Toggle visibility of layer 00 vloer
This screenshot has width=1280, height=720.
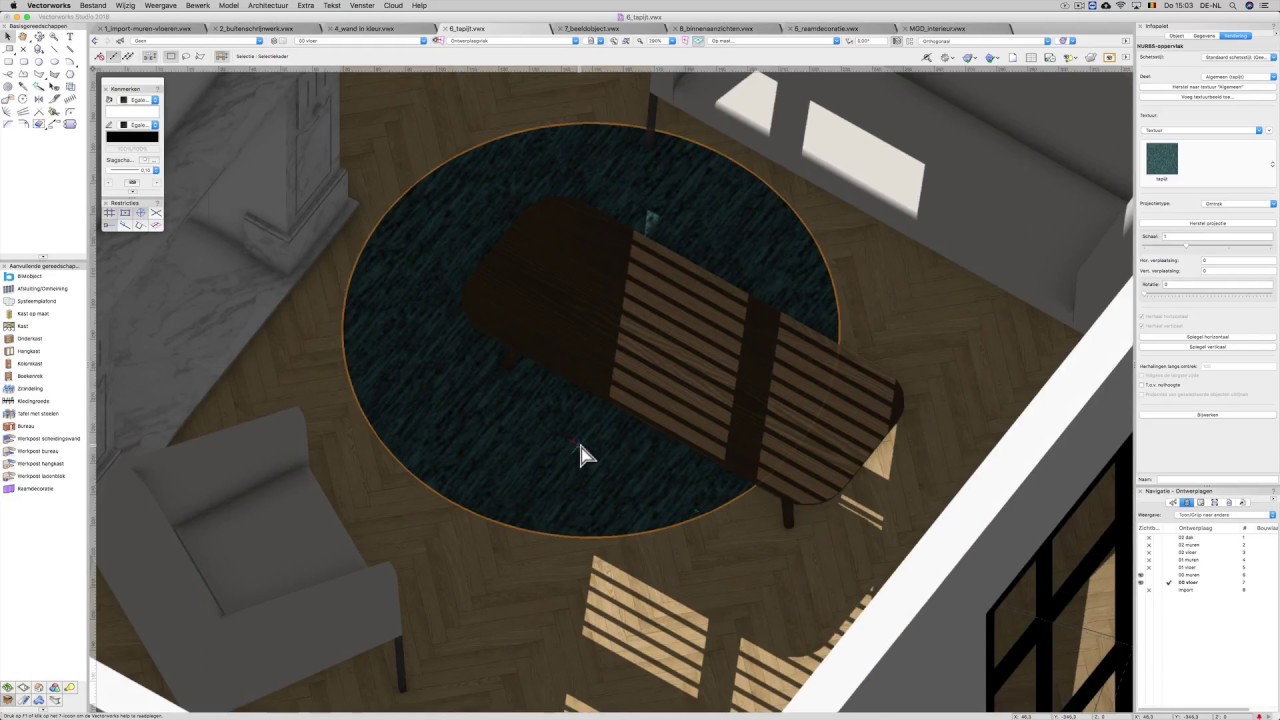[1141, 583]
